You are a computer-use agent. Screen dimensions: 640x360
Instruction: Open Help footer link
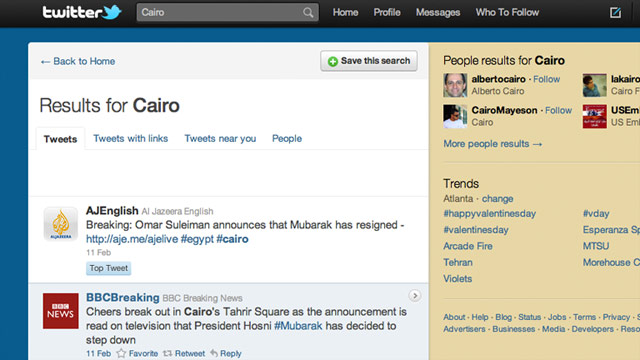tap(480, 317)
